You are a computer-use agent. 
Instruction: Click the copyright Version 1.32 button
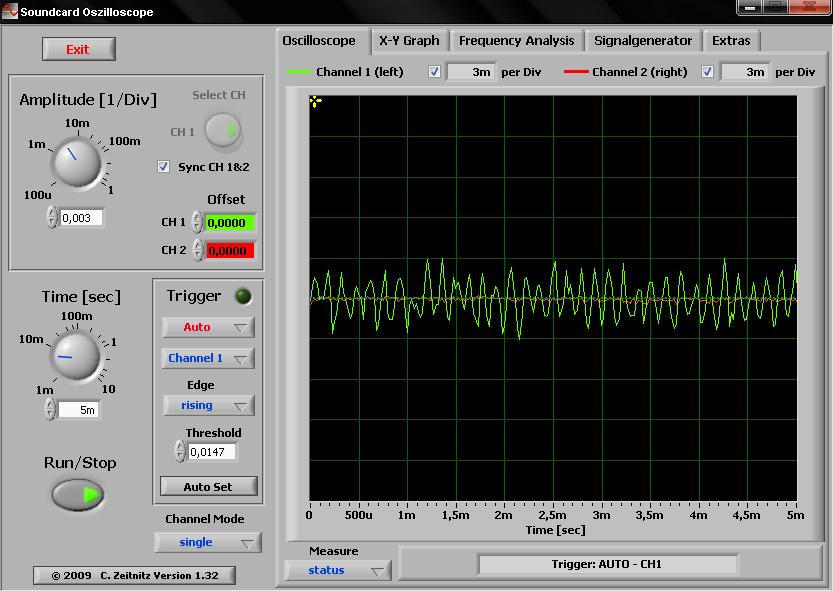point(134,575)
